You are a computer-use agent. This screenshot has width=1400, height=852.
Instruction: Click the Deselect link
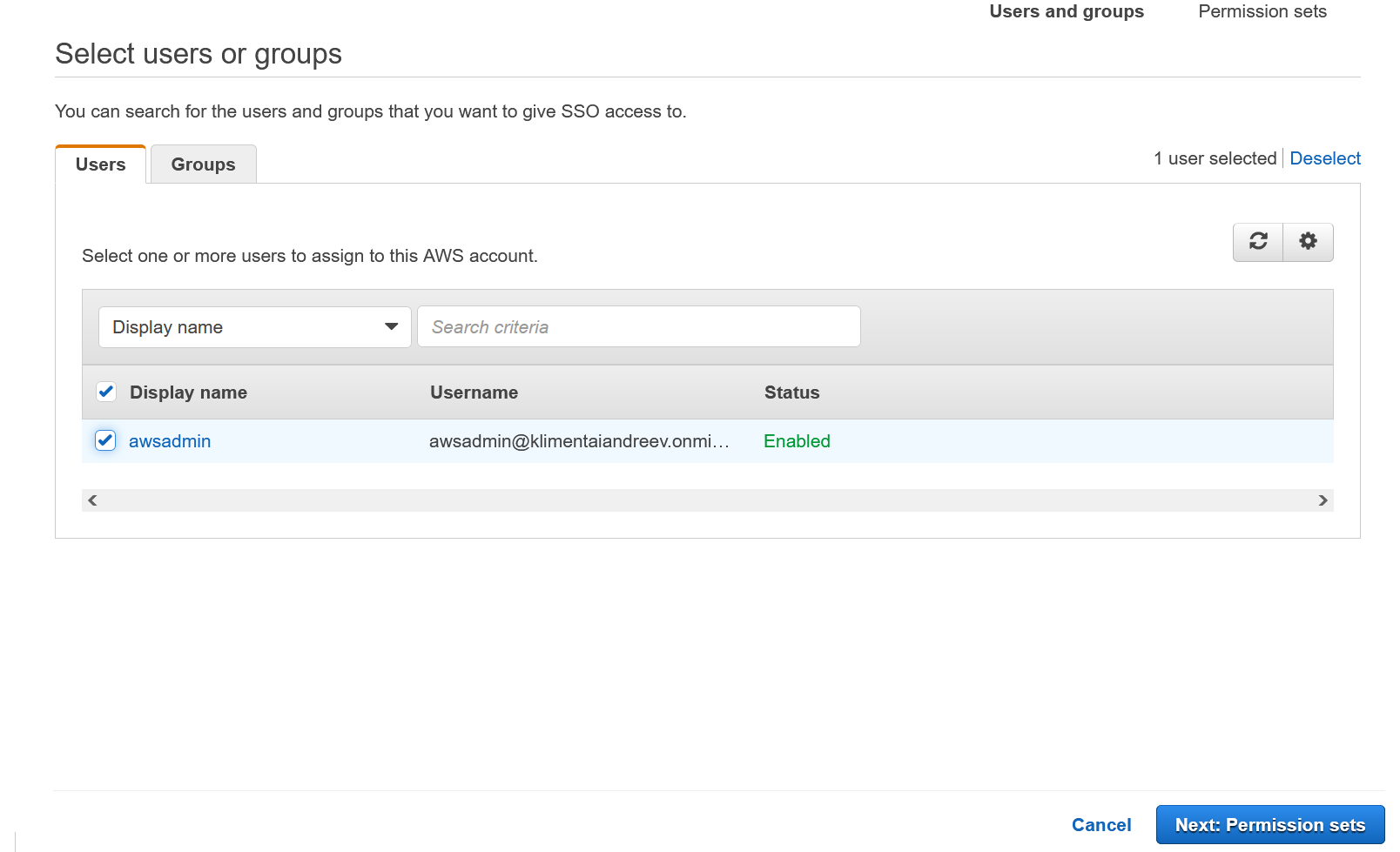tap(1325, 158)
